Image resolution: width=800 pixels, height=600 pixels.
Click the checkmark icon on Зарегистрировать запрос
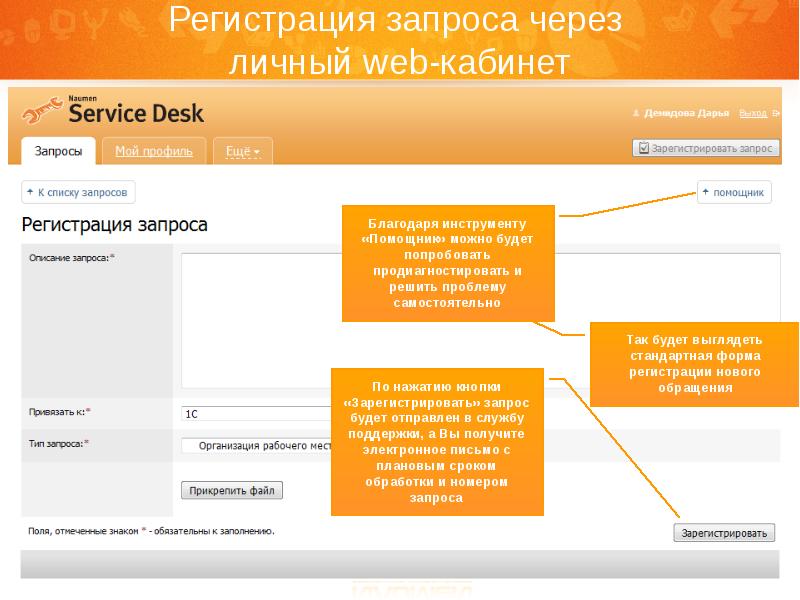coord(643,148)
